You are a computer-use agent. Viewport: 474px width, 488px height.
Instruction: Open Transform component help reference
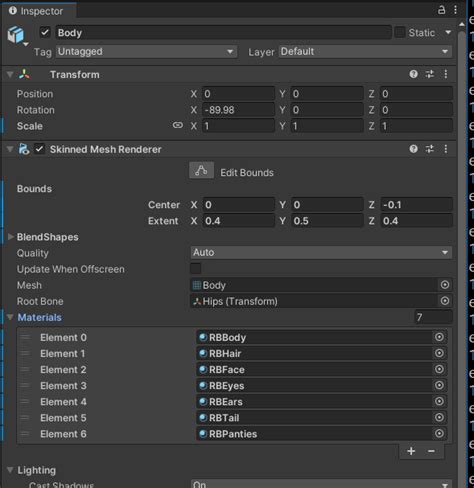[x=413, y=74]
